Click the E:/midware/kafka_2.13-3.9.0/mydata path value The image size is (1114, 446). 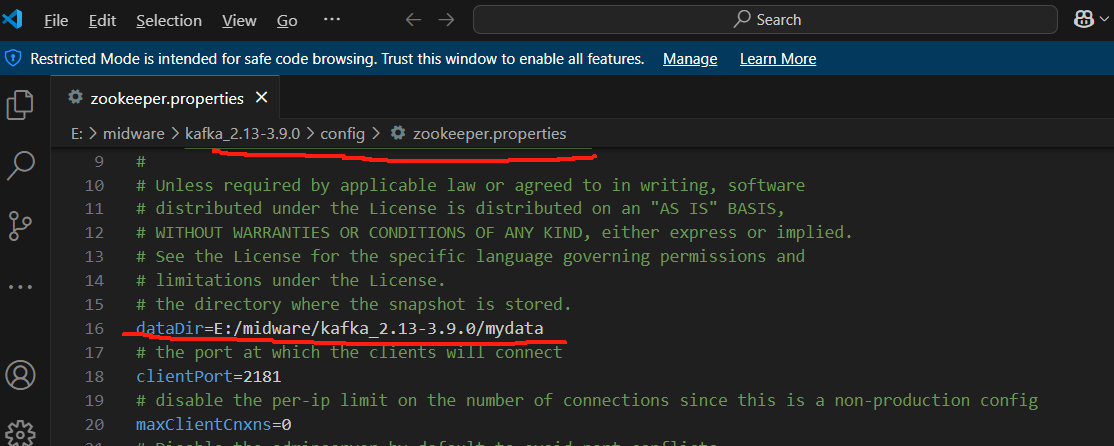click(x=379, y=328)
